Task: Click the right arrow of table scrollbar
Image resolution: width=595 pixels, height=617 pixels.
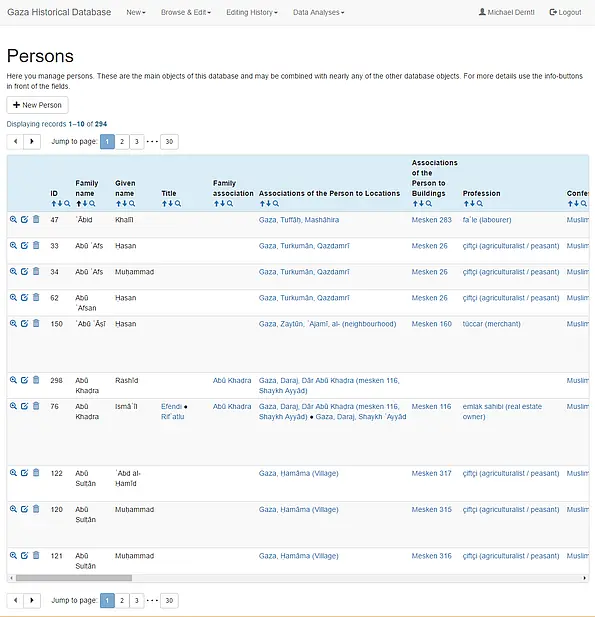Action: click(x=584, y=578)
